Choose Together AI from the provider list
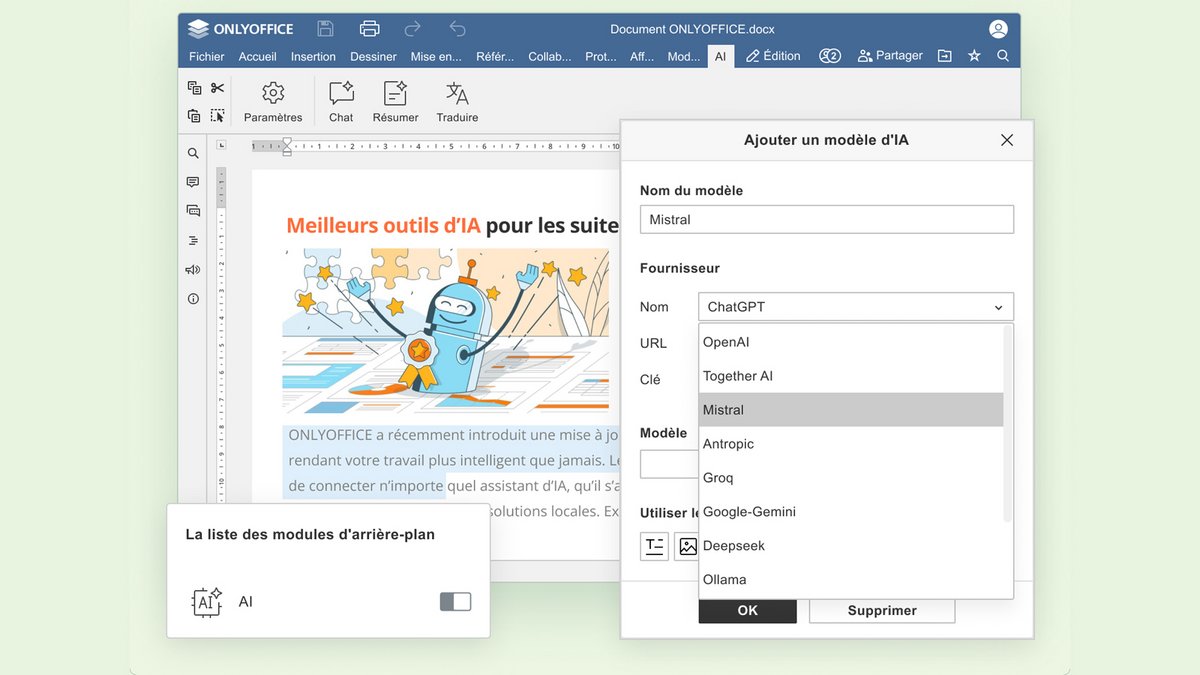 coord(851,376)
